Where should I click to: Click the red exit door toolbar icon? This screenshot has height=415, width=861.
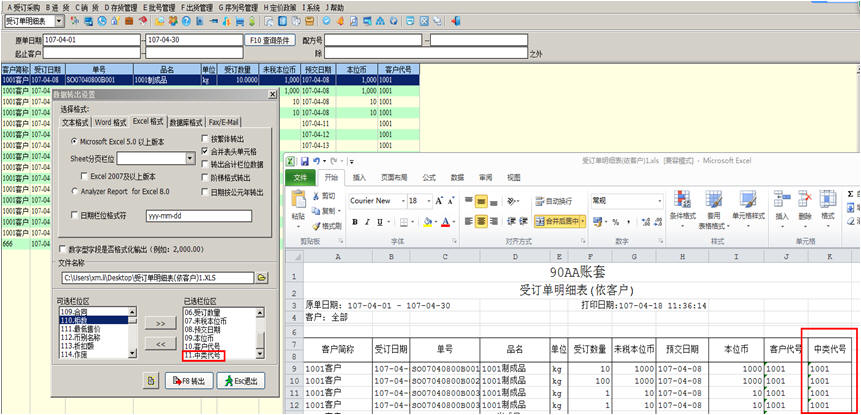[455, 21]
